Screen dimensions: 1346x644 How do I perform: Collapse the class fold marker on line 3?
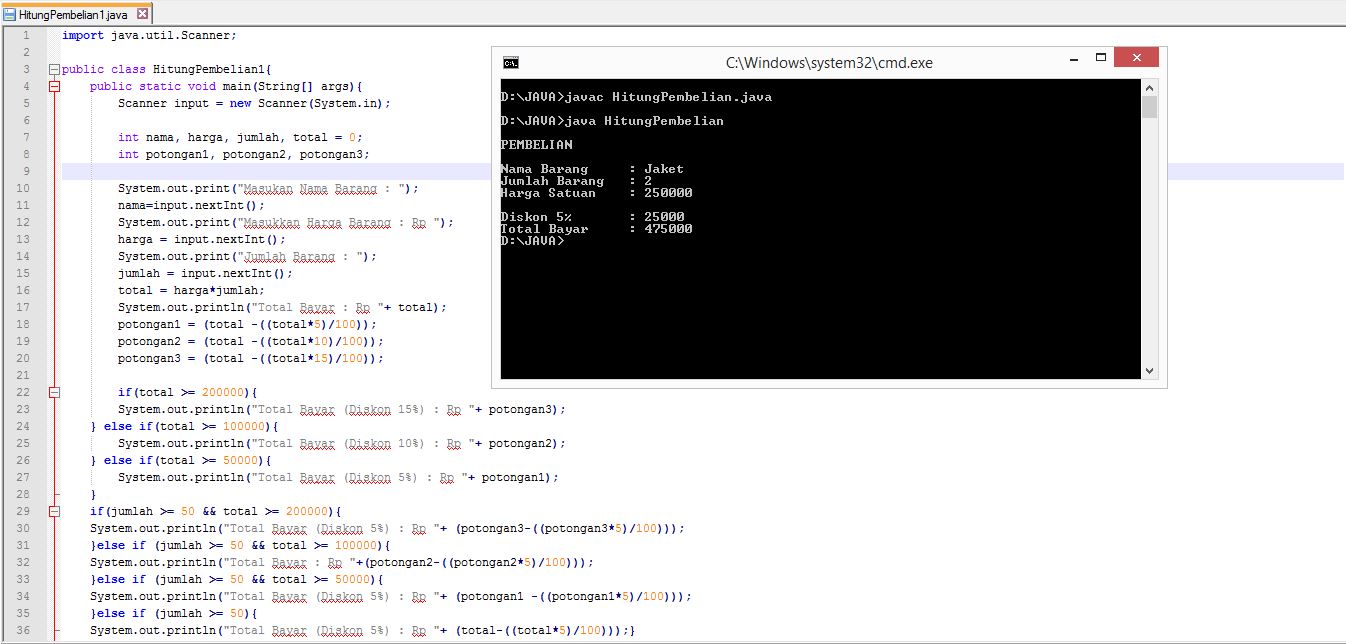point(54,70)
